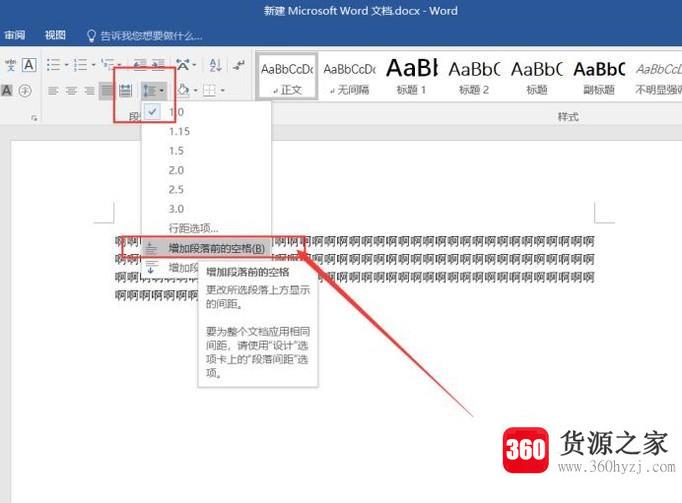Apply character shading with the gray A icon
This screenshot has width=682, height=503.
tap(7, 91)
